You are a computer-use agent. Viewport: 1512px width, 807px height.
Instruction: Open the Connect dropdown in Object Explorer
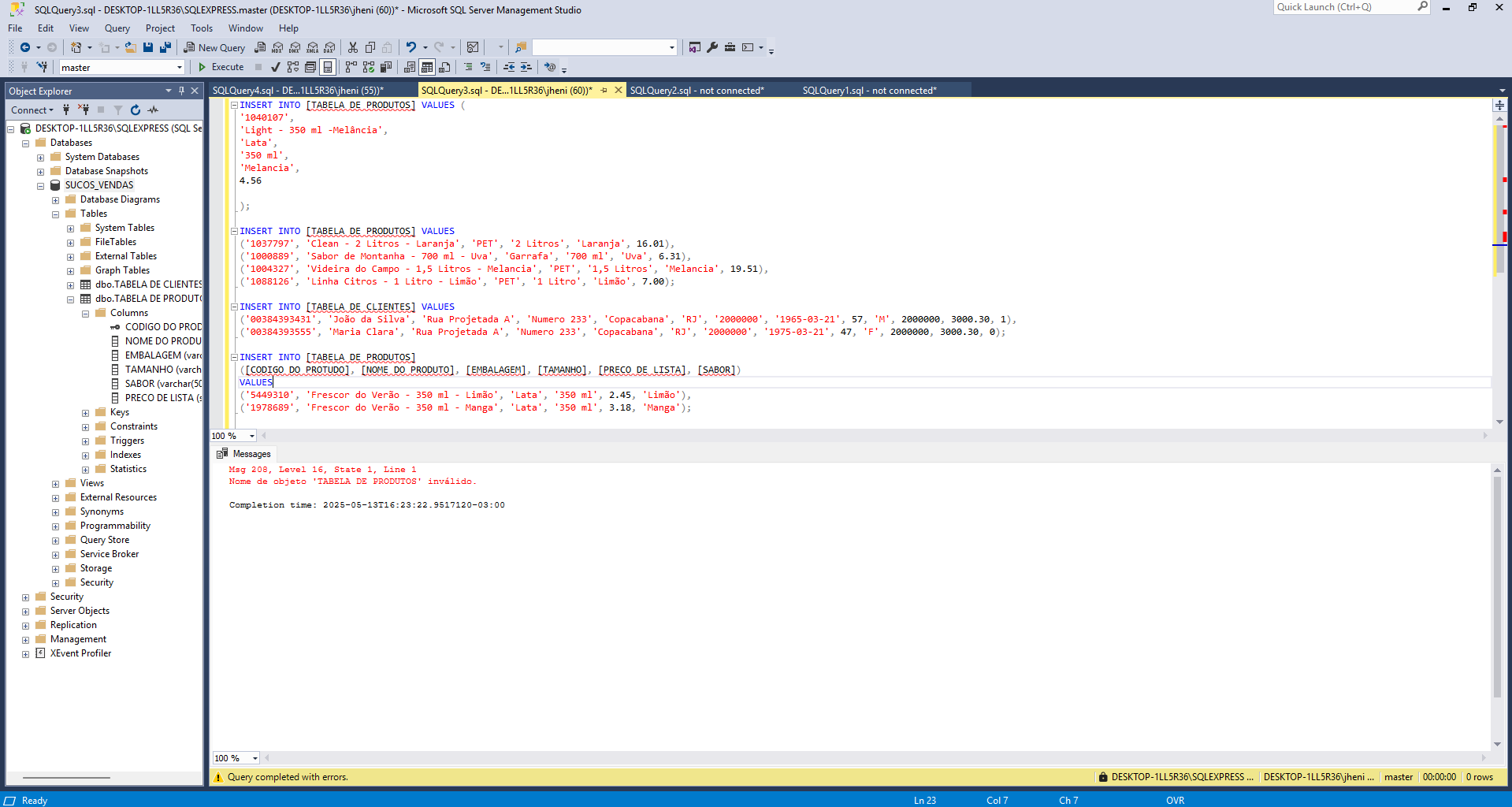pyautogui.click(x=32, y=110)
